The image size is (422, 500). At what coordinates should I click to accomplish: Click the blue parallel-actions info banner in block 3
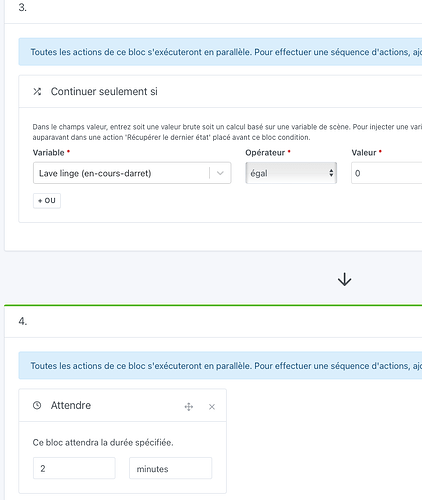[220, 52]
